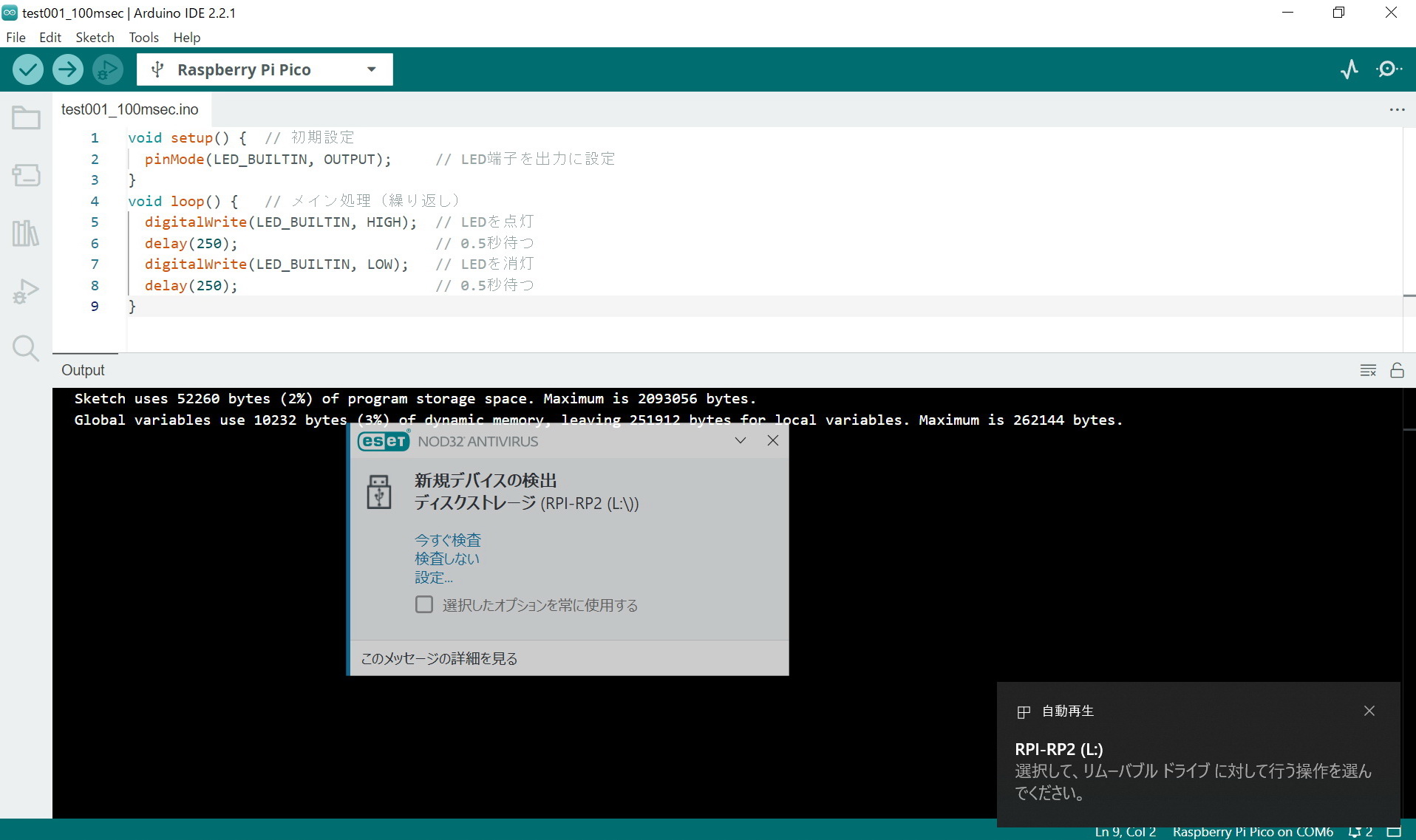
Task: Click the delay(250); on line 6
Action: point(191,243)
